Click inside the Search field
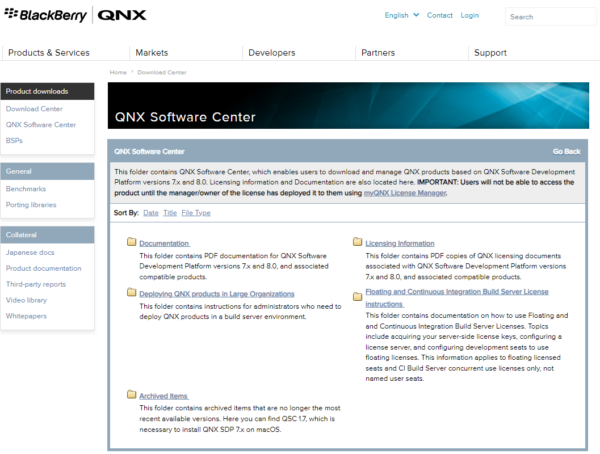The height and width of the screenshot is (454, 600). click(549, 17)
